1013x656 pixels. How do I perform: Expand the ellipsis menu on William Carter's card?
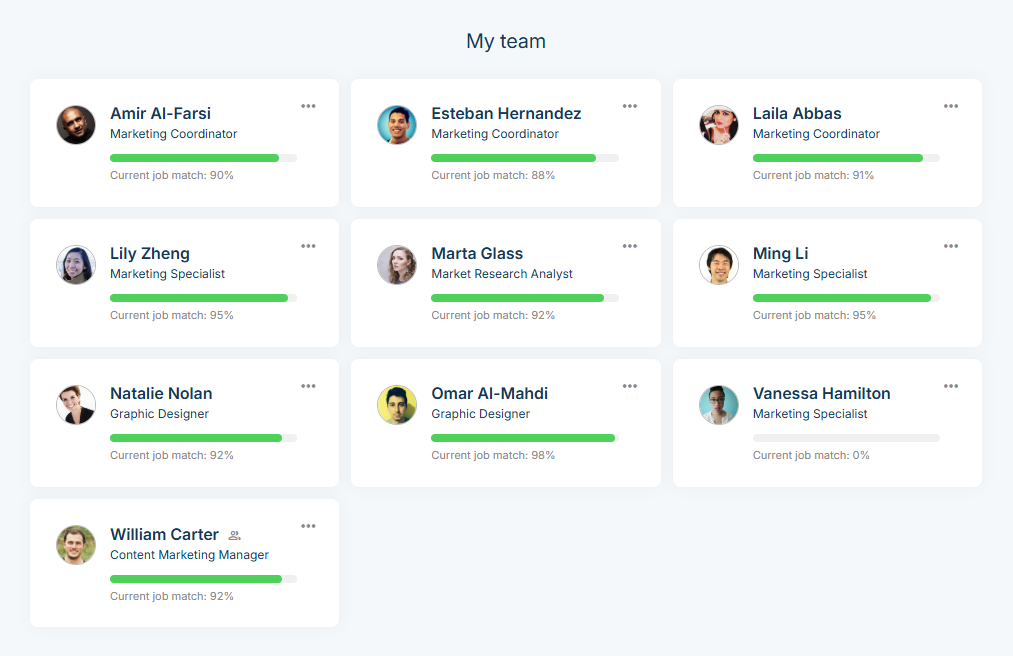point(308,526)
